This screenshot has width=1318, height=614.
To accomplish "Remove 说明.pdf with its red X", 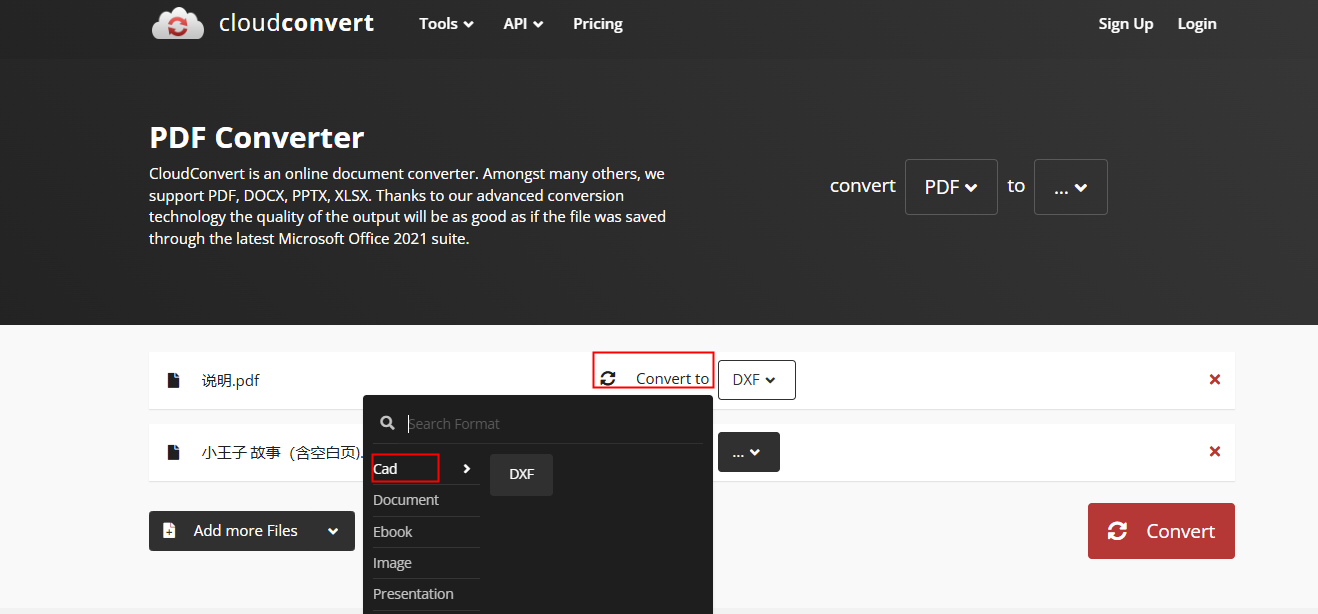I will tap(1215, 379).
